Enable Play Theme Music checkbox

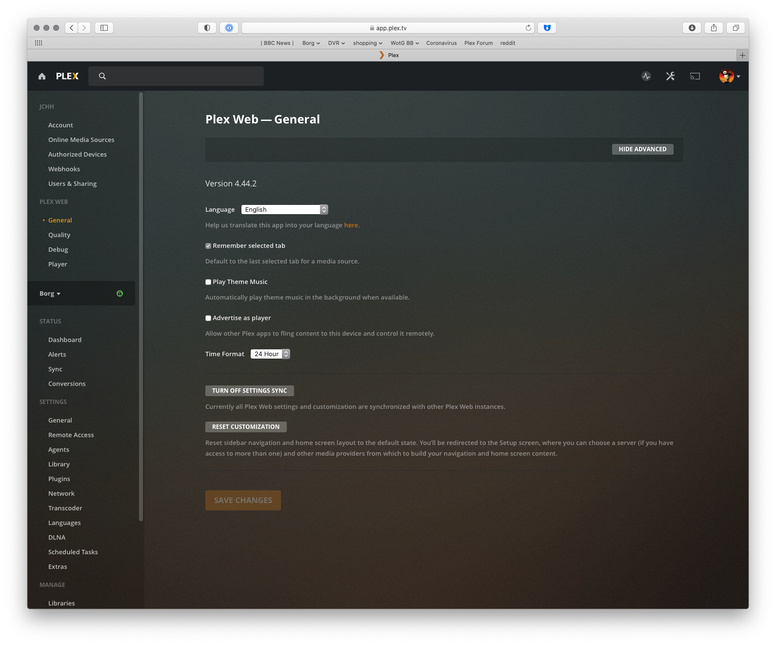[208, 282]
